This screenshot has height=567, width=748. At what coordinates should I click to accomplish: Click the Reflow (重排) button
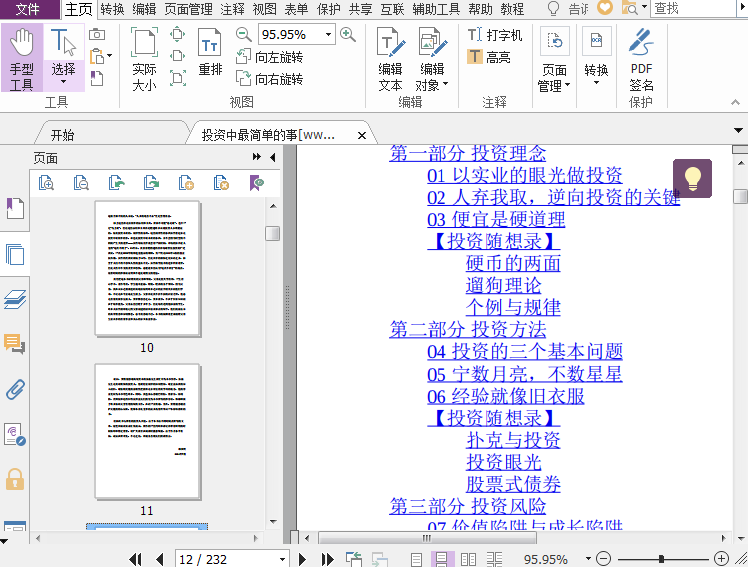[x=210, y=52]
